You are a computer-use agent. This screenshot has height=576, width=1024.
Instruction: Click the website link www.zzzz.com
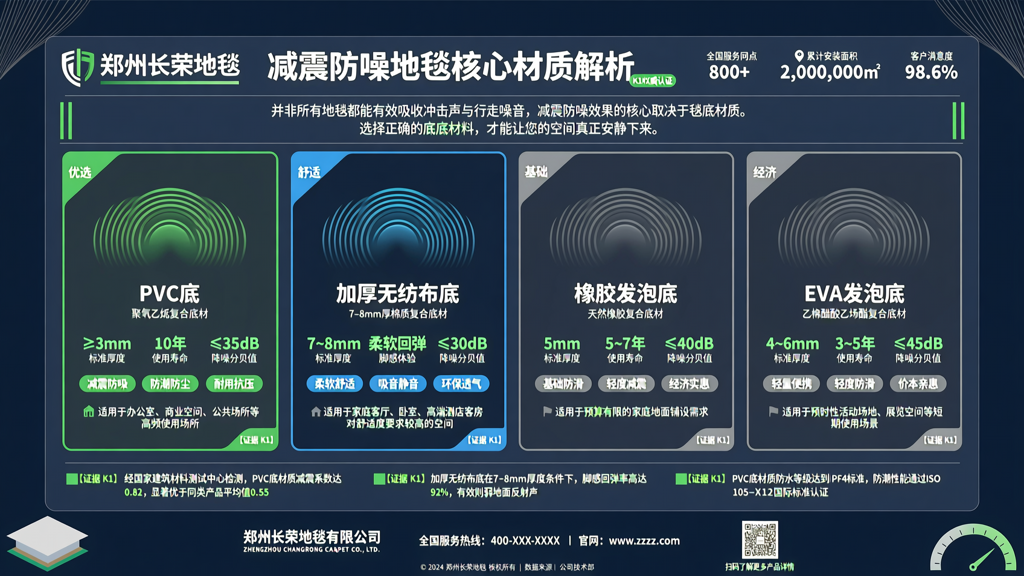644,541
